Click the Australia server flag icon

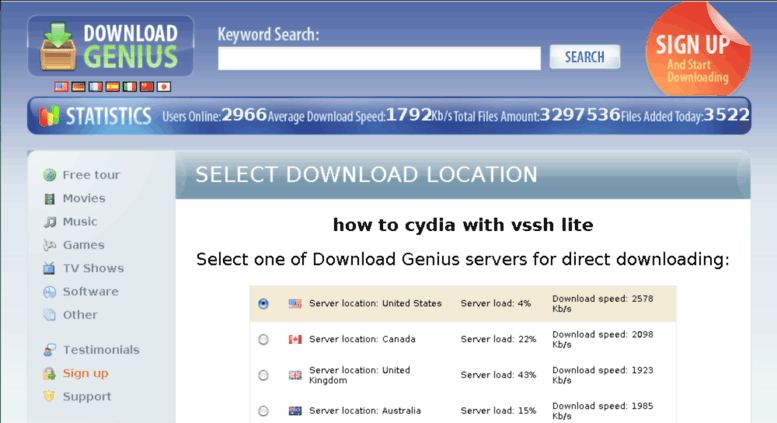pyautogui.click(x=295, y=411)
